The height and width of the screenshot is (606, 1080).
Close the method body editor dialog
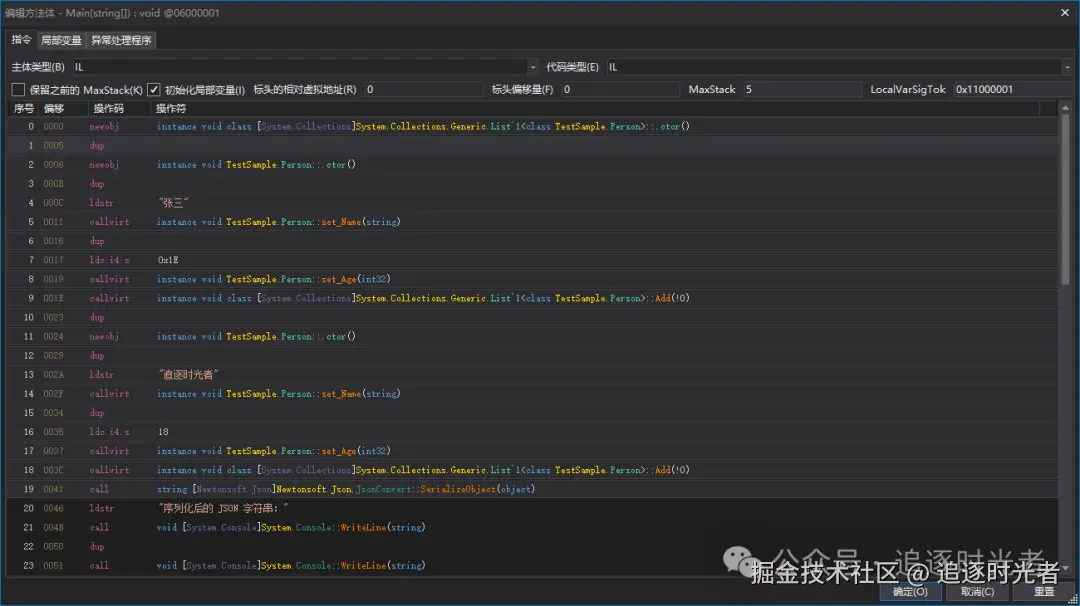[x=1064, y=12]
